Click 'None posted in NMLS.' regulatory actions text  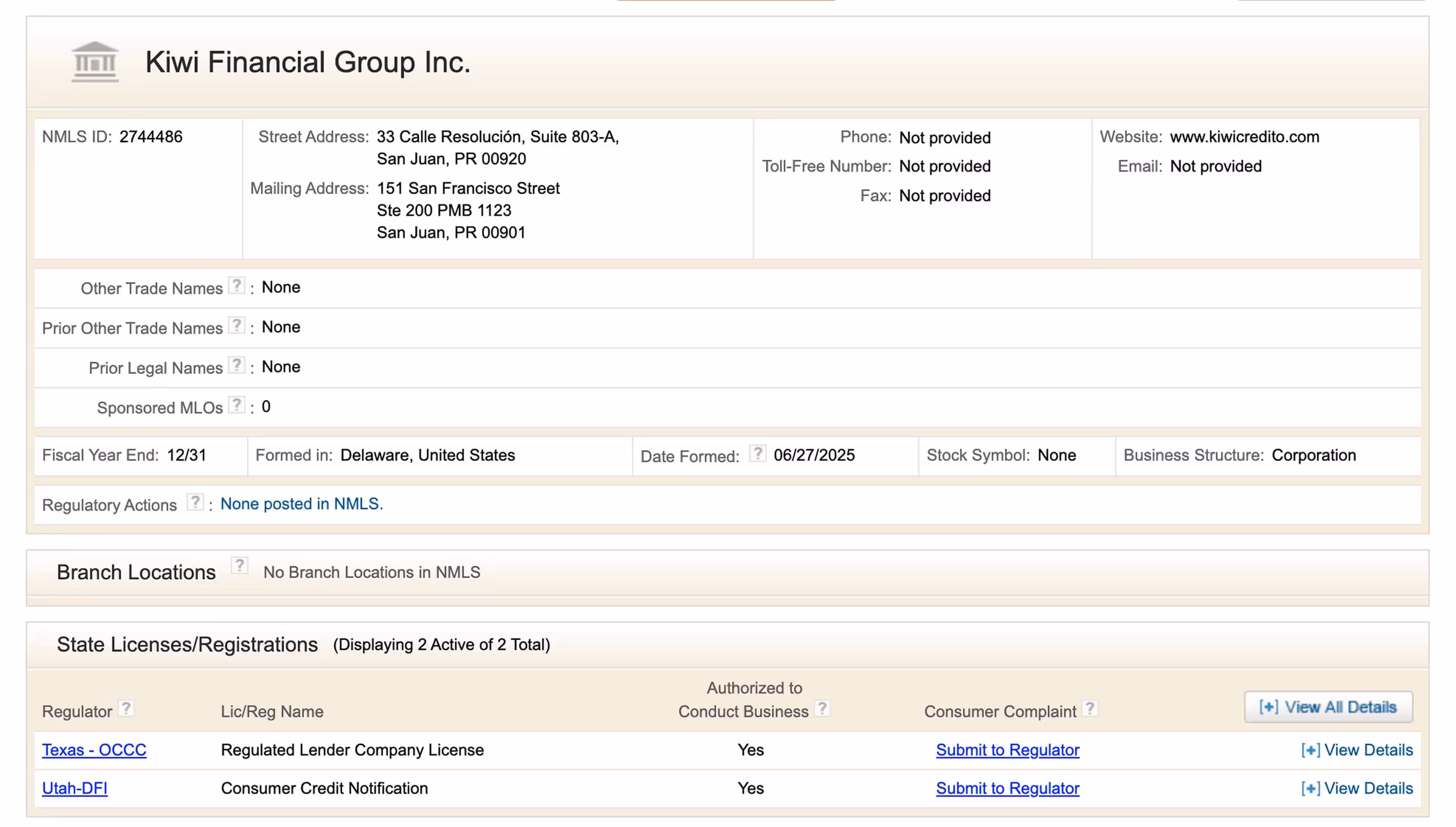coord(302,505)
